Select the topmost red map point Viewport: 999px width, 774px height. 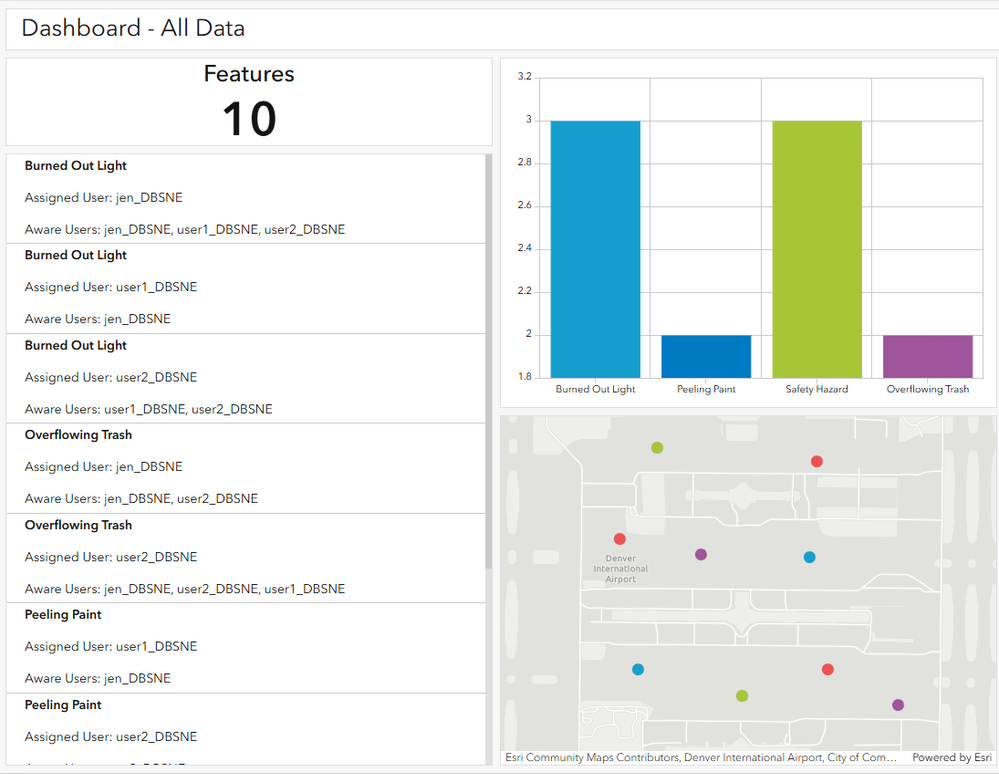click(x=817, y=461)
